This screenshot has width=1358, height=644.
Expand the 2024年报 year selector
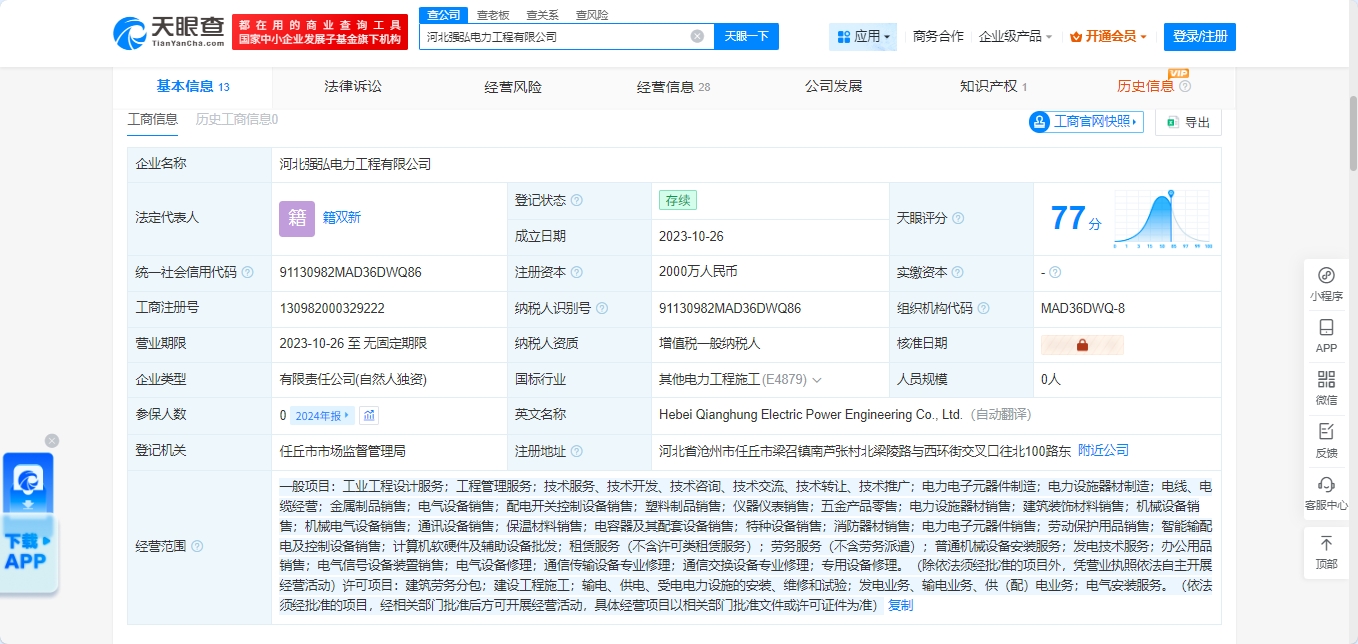[323, 415]
